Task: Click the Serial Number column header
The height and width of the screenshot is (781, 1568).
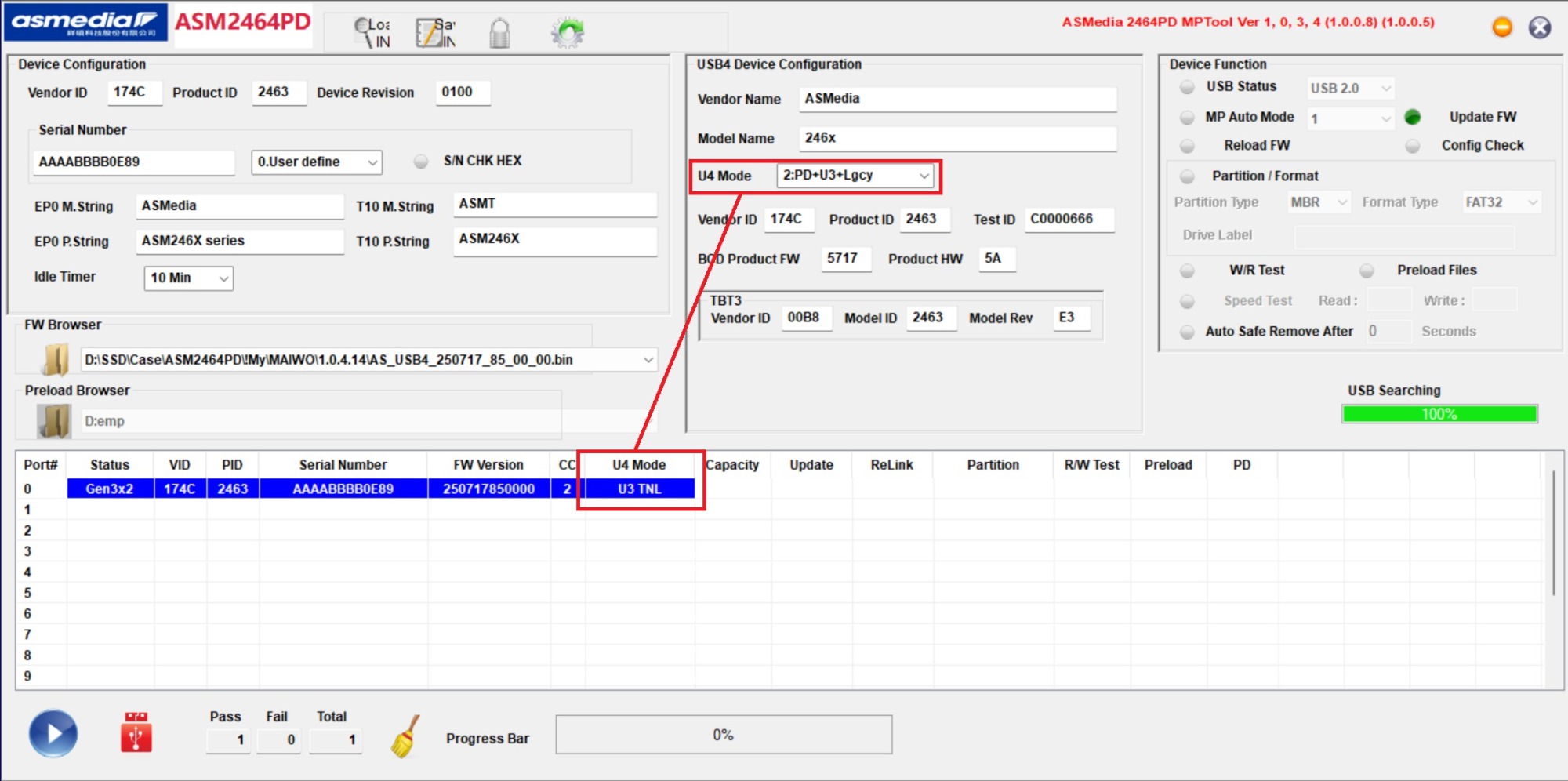Action: coord(343,465)
